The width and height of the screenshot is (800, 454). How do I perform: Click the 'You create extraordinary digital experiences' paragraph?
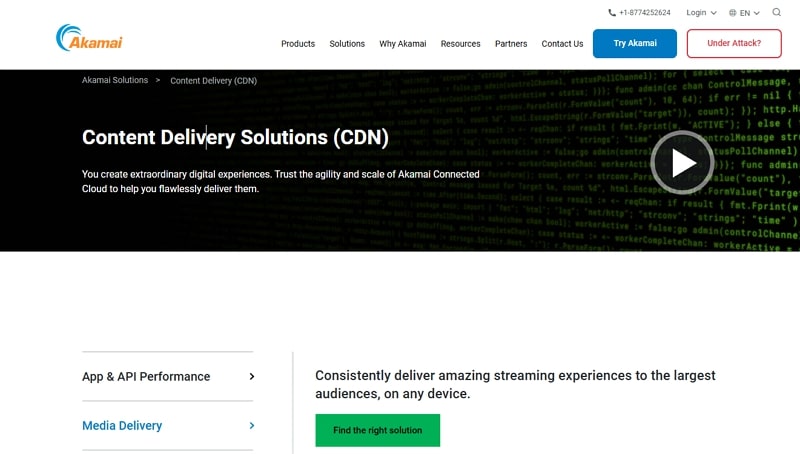click(x=281, y=182)
